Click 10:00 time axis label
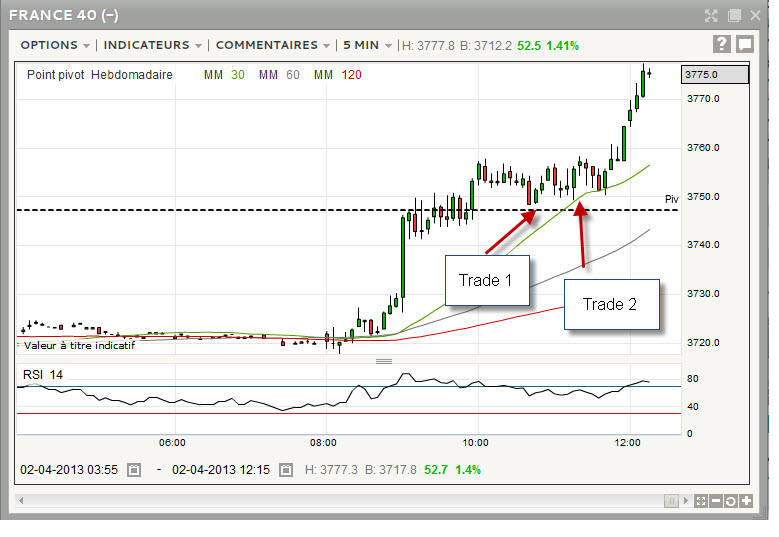779x537 pixels. pyautogui.click(x=475, y=443)
